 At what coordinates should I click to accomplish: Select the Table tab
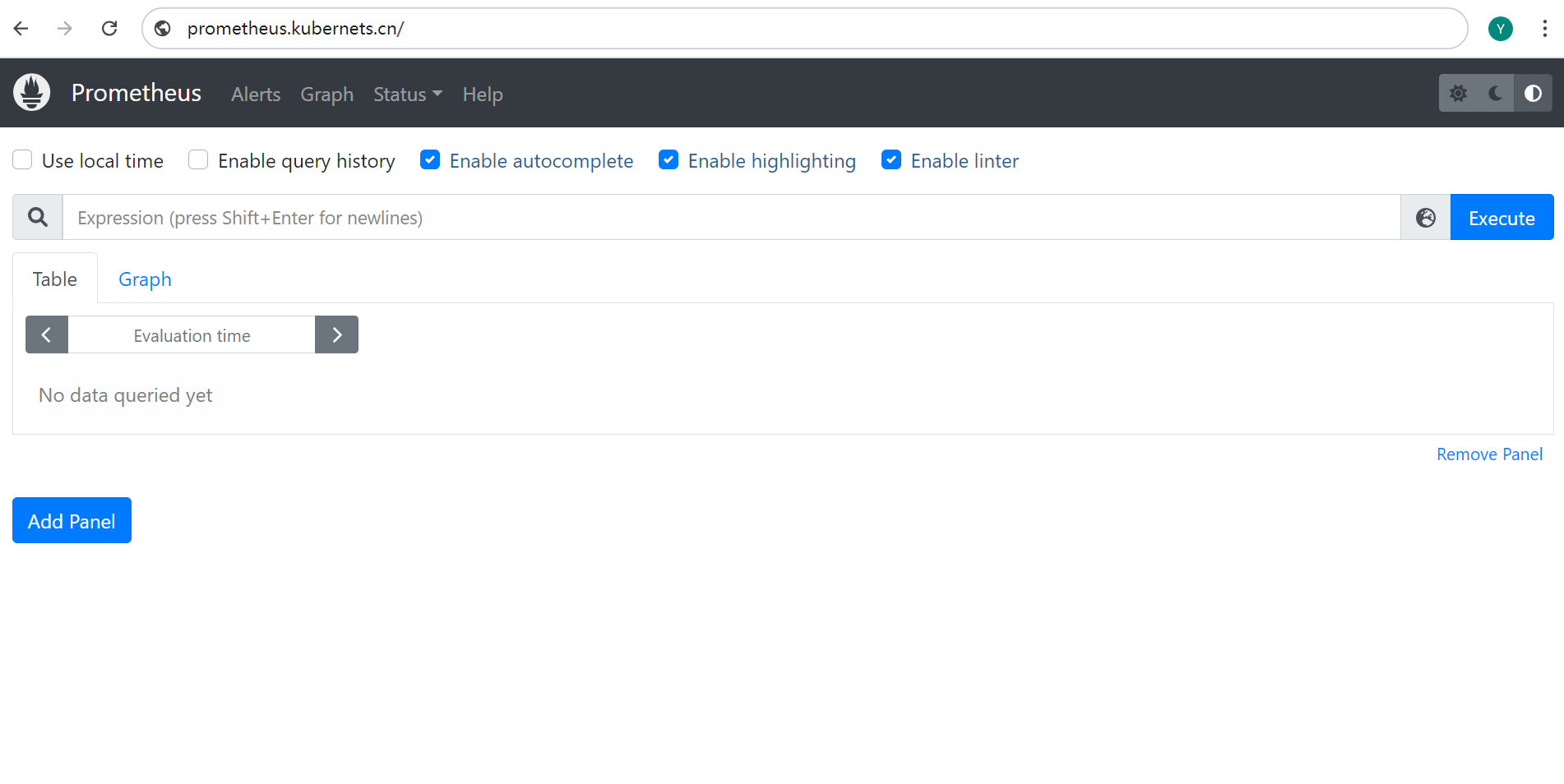coord(55,279)
